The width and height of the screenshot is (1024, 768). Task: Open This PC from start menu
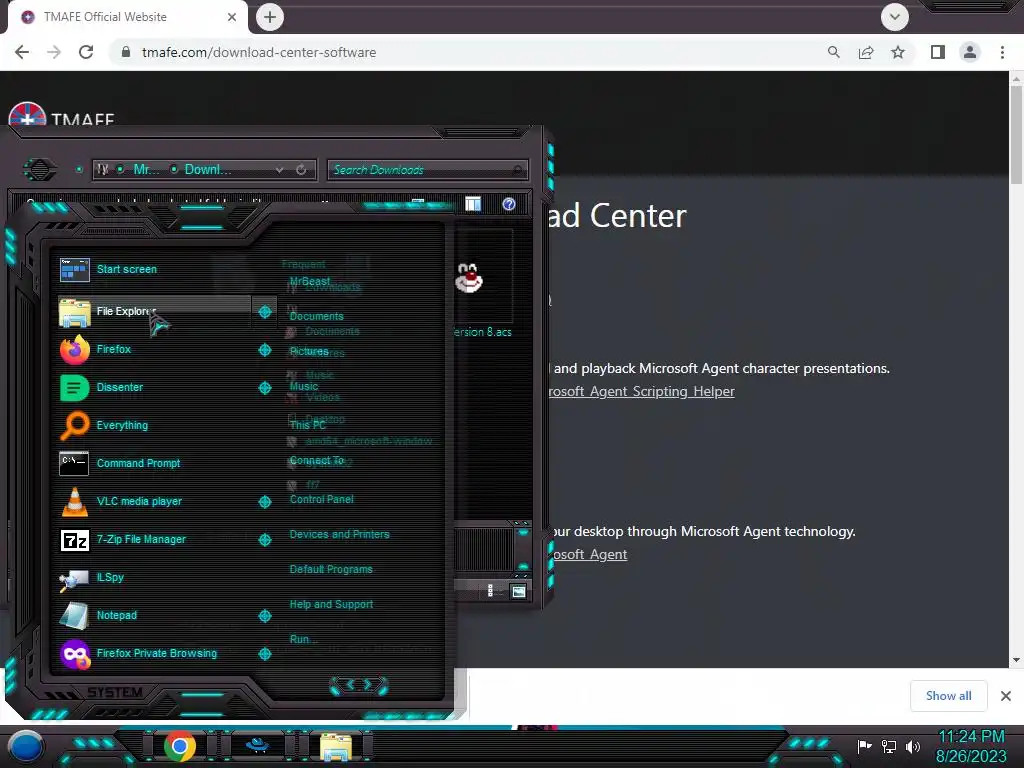pos(307,424)
